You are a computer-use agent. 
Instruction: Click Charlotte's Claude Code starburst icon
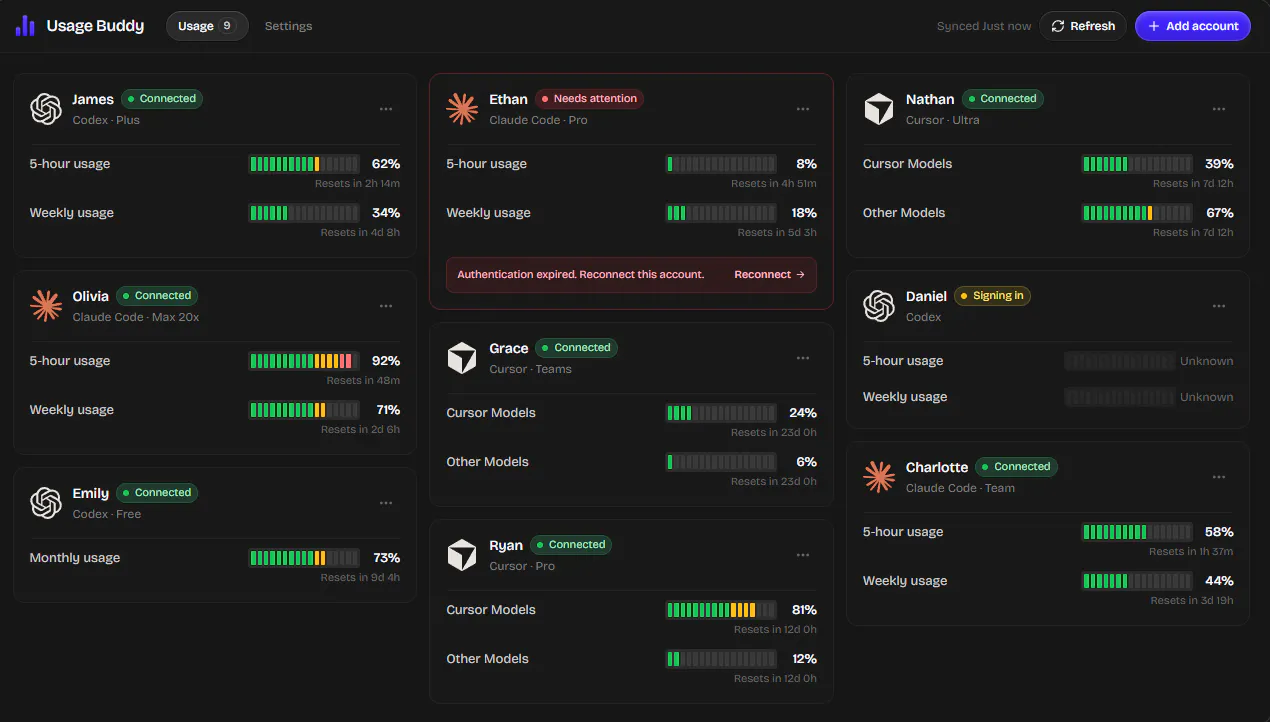(x=879, y=477)
